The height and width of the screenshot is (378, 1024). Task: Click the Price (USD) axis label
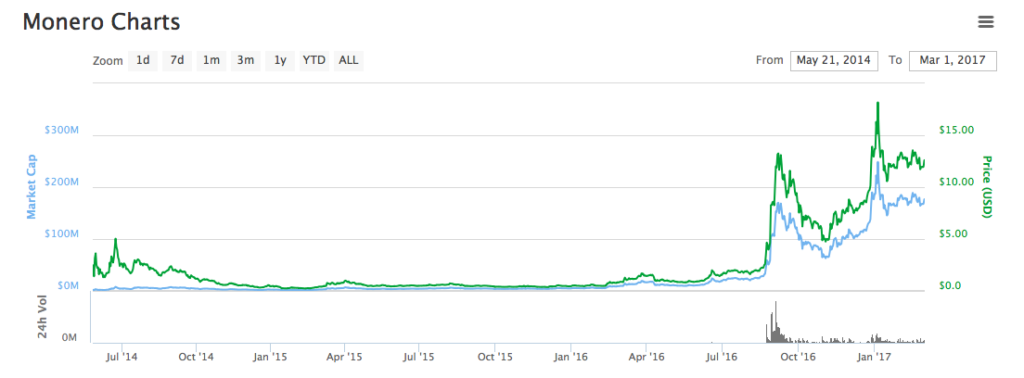tap(987, 186)
